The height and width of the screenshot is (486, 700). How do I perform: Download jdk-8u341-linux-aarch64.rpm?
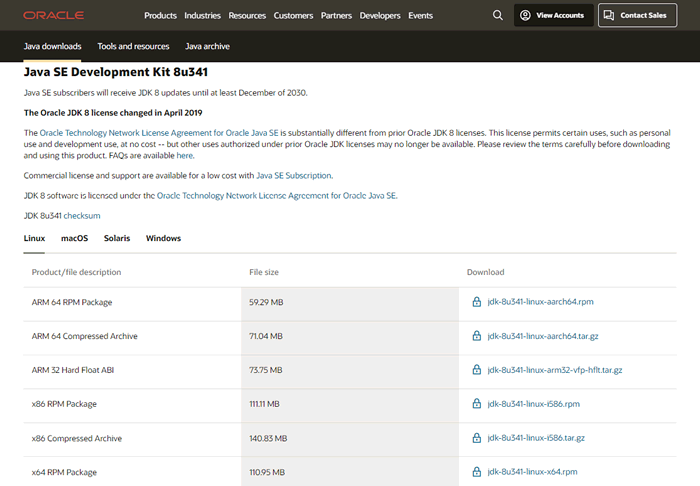[540, 302]
